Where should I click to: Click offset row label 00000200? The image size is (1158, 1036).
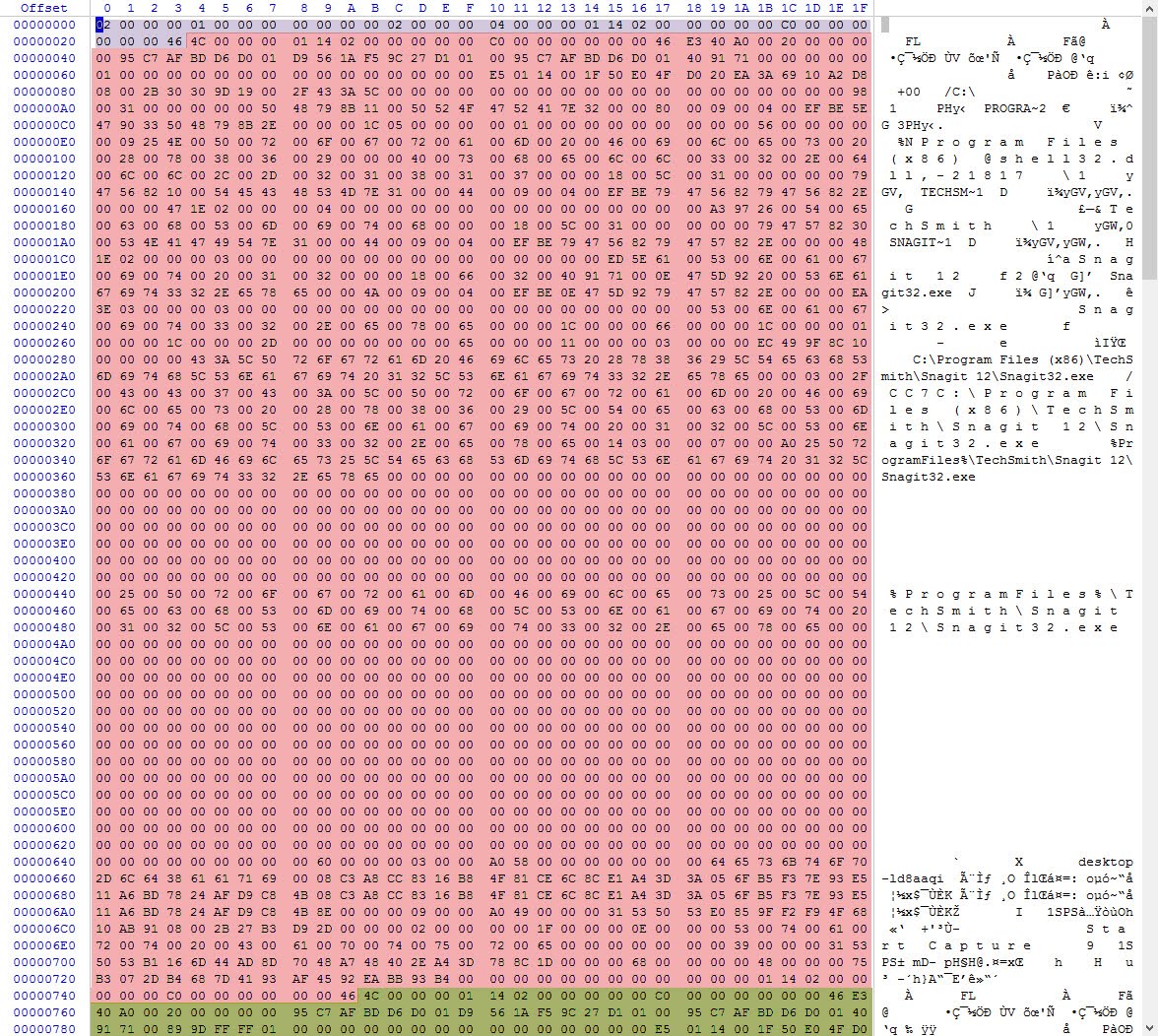click(44, 293)
